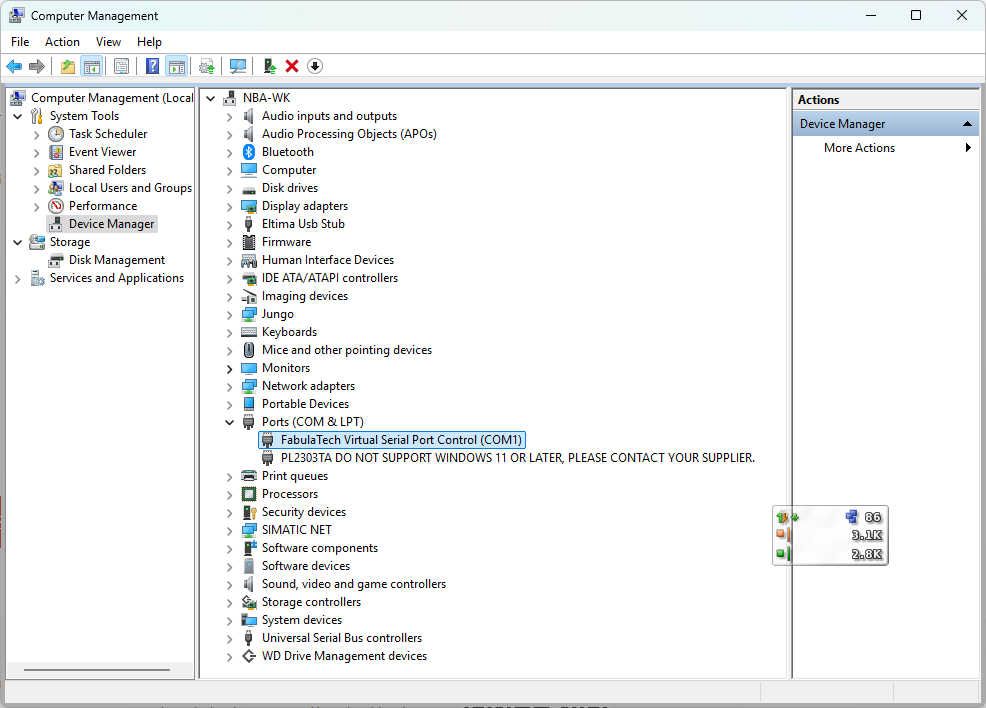The width and height of the screenshot is (986, 708).
Task: Expand the Software components category
Action: point(230,549)
